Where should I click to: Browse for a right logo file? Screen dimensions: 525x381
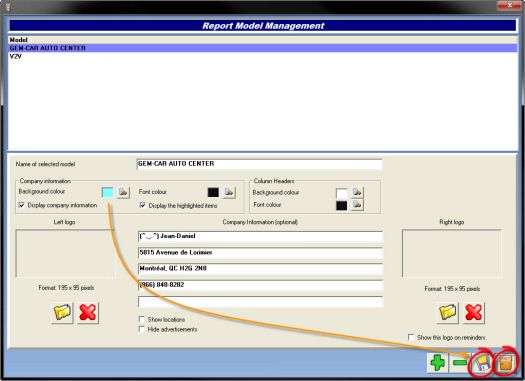448,313
